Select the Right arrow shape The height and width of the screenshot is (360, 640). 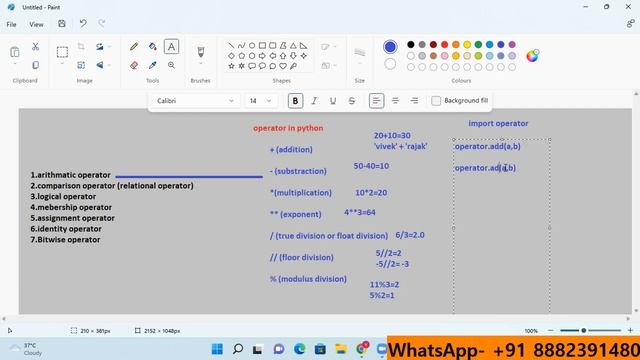(262, 56)
